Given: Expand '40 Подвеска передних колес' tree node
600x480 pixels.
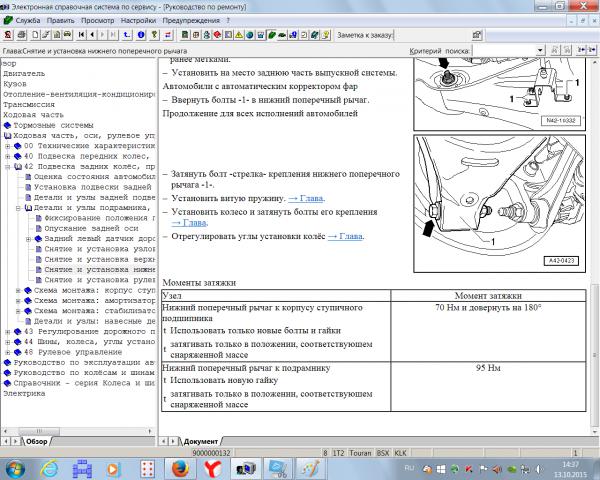Looking at the screenshot, I should pos(7,156).
